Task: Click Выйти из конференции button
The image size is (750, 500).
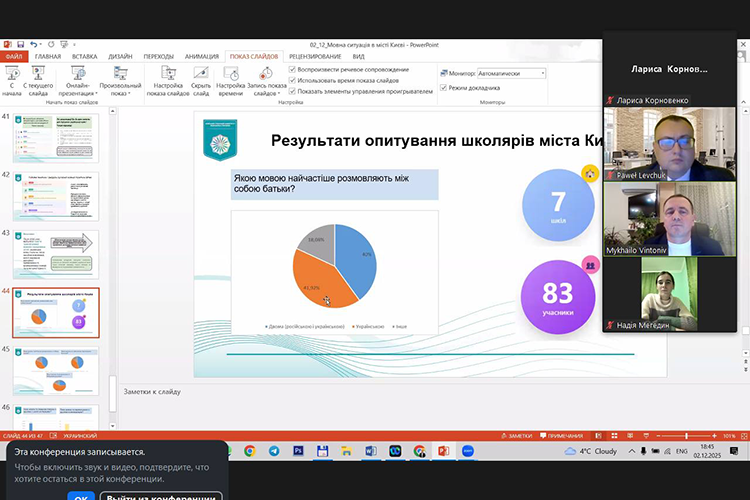Action: pos(162,496)
